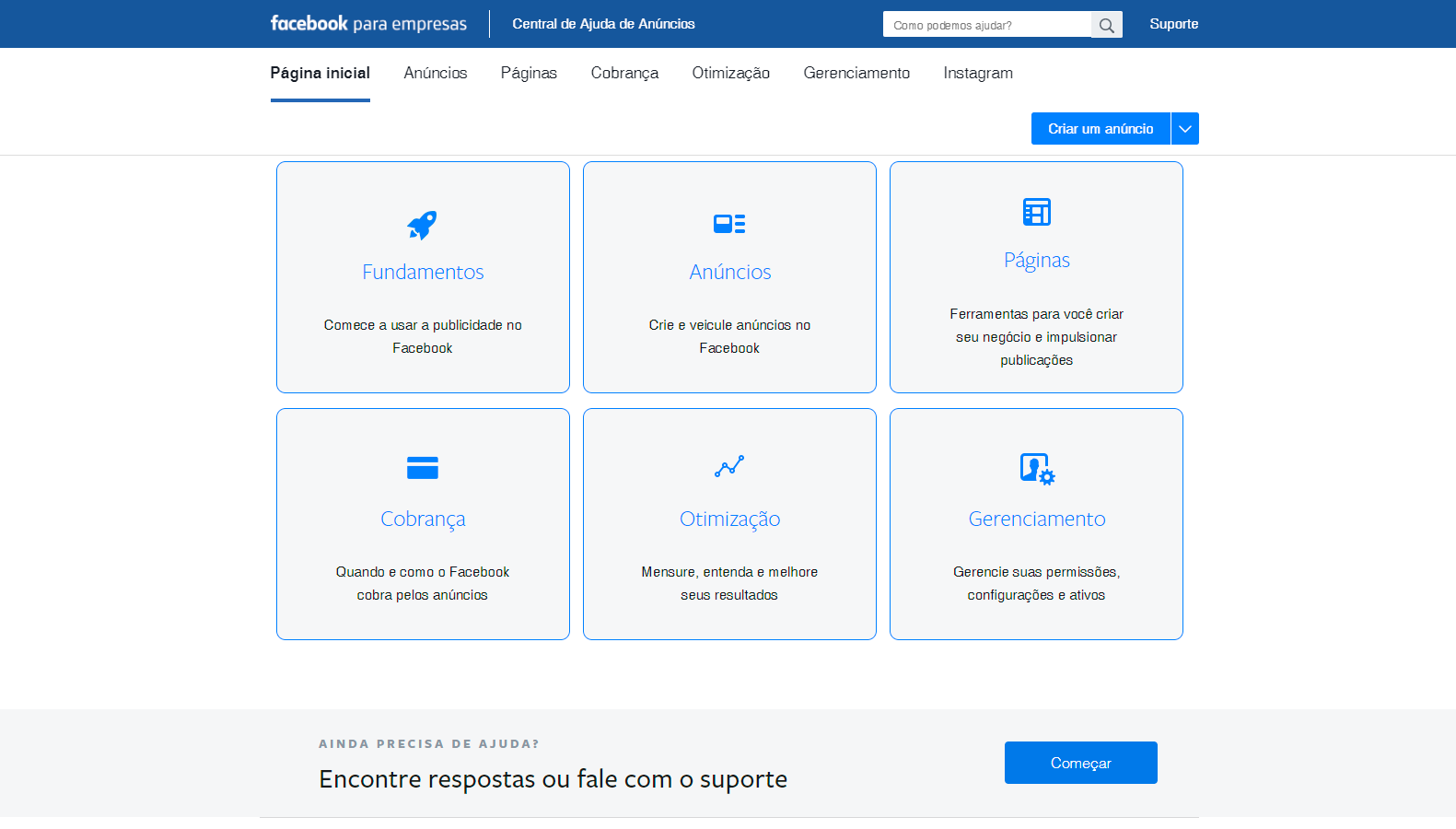Open the Suporte link in header
Viewport: 1456px width, 829px height.
(x=1174, y=24)
